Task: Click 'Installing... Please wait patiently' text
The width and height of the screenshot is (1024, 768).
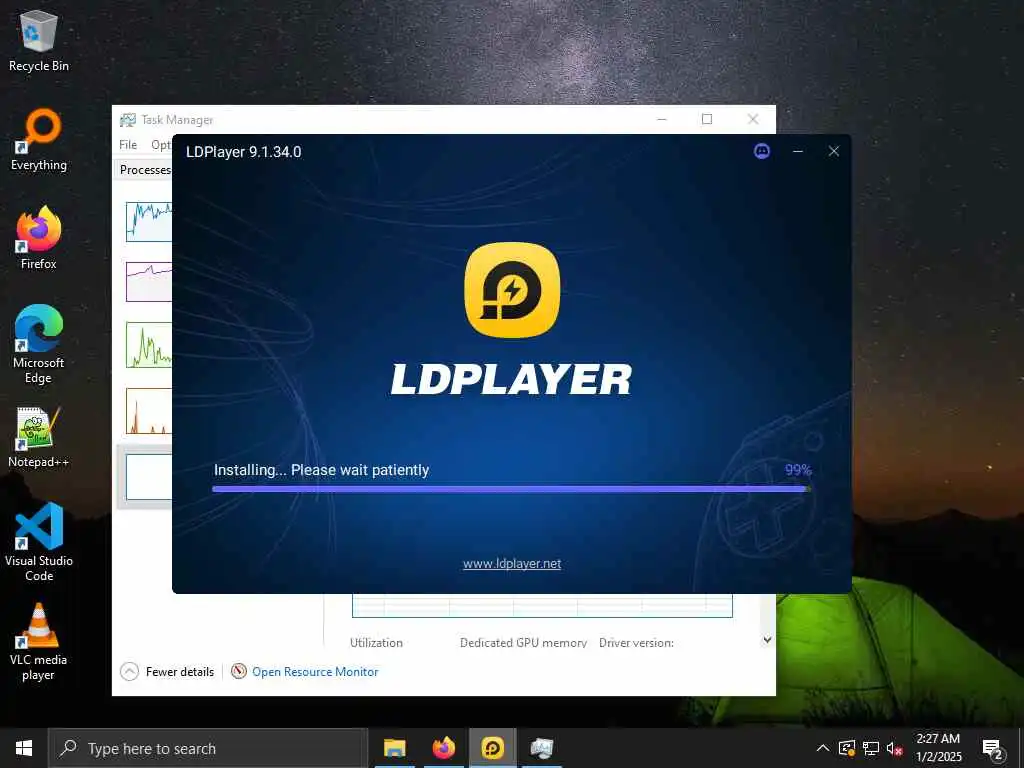Action: pyautogui.click(x=321, y=470)
